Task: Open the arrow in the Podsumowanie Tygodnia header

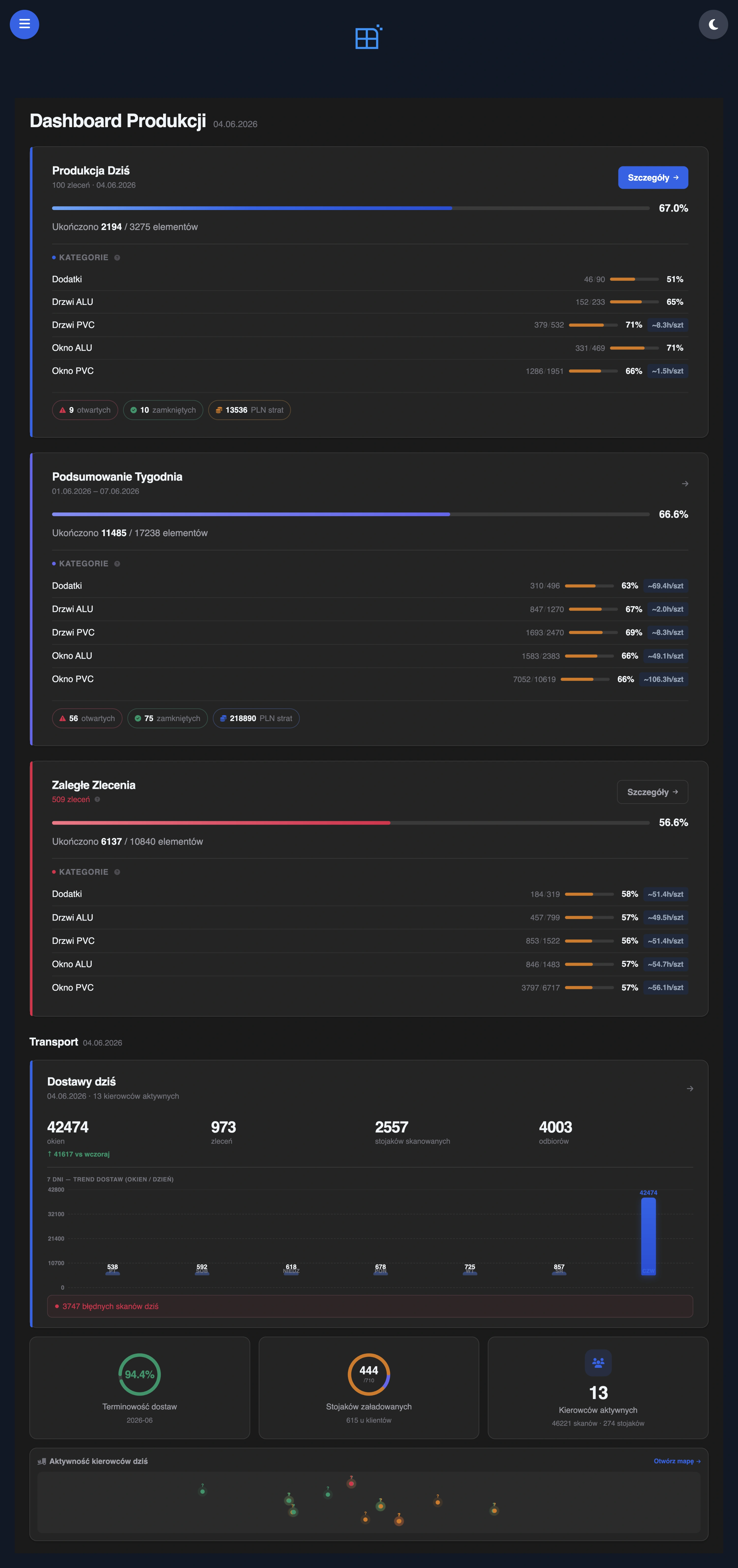Action: pos(685,484)
